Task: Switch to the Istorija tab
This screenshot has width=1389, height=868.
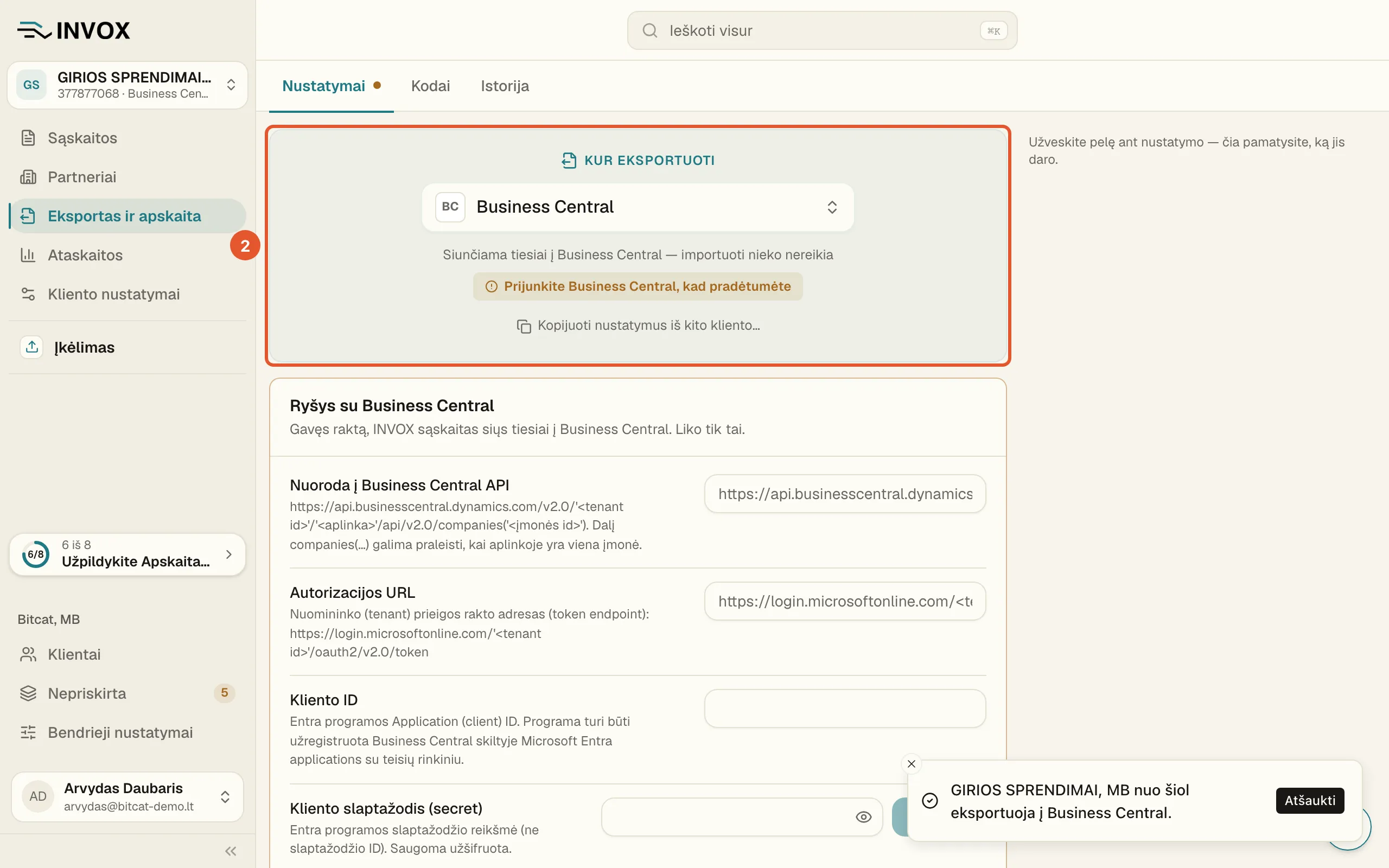Action: click(x=505, y=86)
